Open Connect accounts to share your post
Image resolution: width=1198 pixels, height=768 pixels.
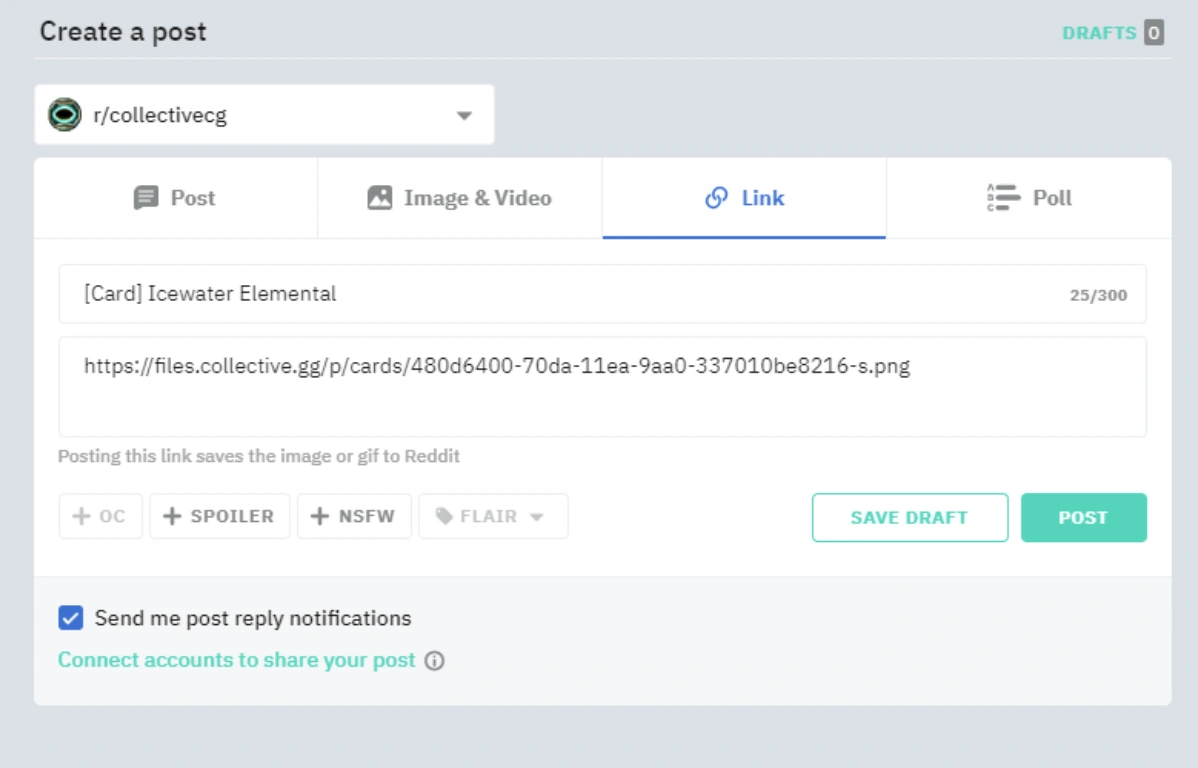point(236,660)
